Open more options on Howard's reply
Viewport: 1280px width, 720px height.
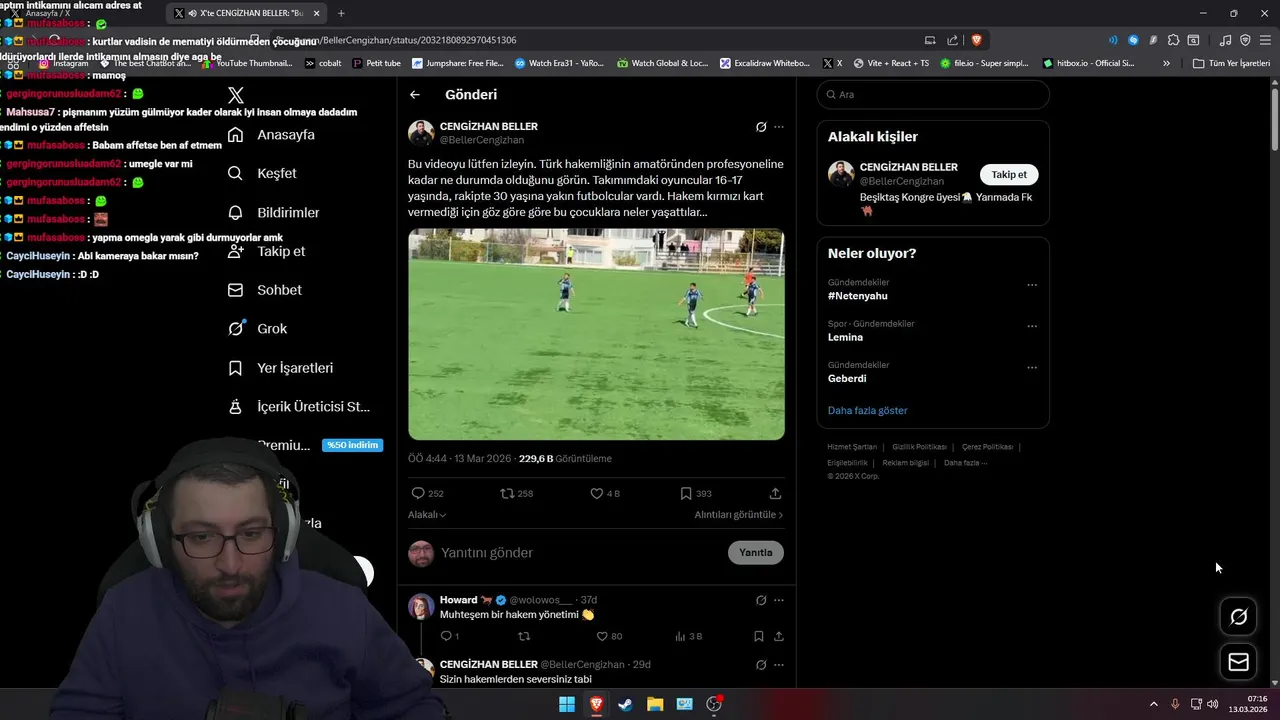coord(779,600)
